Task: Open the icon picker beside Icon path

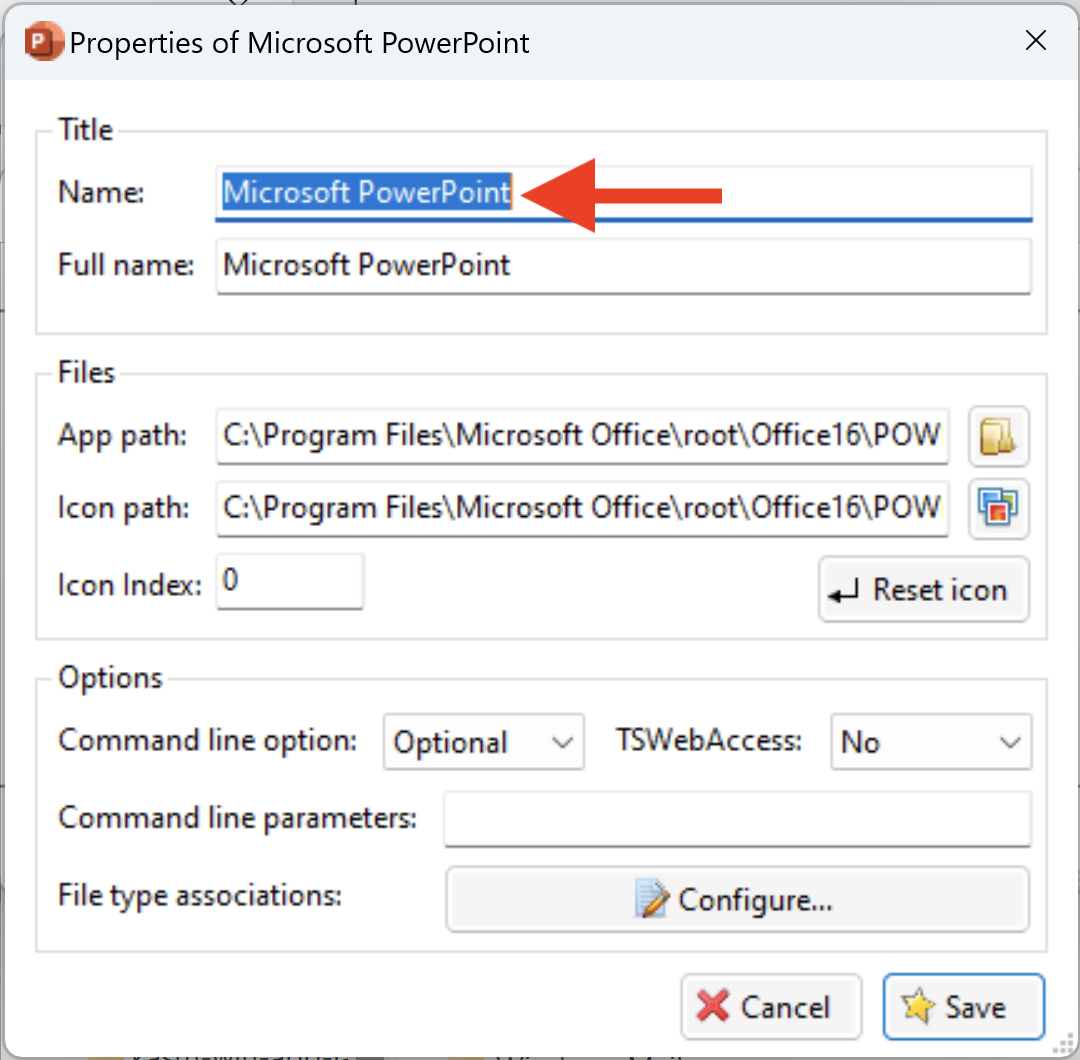Action: coord(998,508)
